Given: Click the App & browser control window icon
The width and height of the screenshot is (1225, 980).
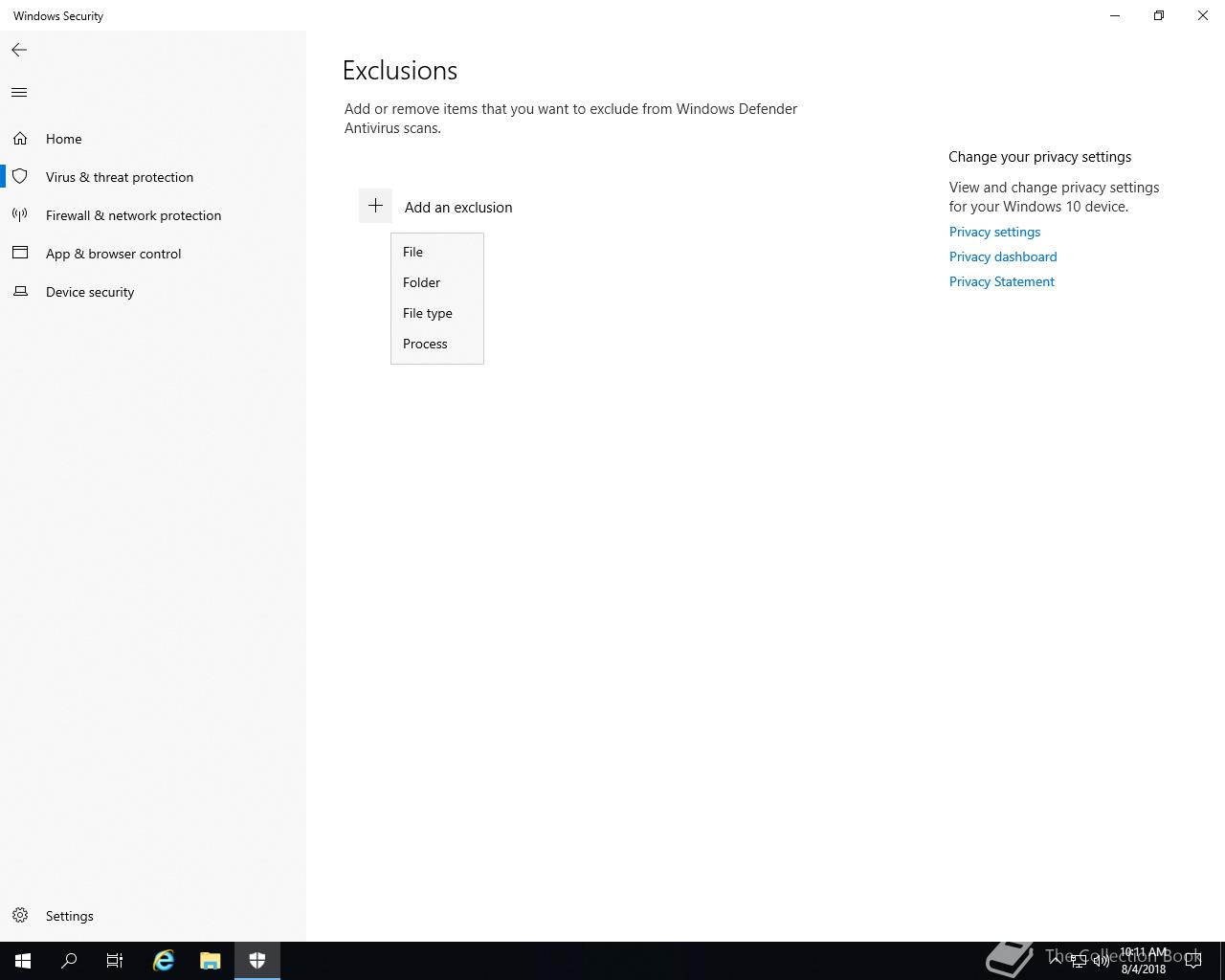Looking at the screenshot, I should click(x=20, y=253).
